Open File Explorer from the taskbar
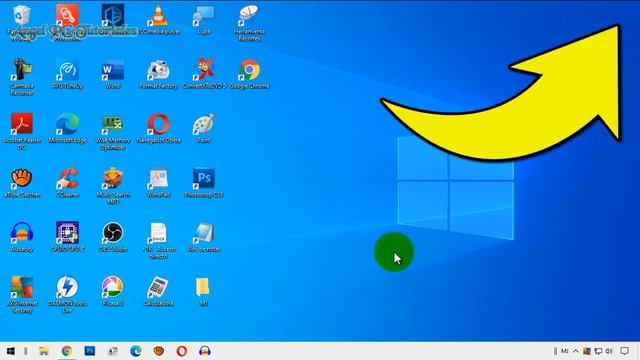 coord(44,351)
